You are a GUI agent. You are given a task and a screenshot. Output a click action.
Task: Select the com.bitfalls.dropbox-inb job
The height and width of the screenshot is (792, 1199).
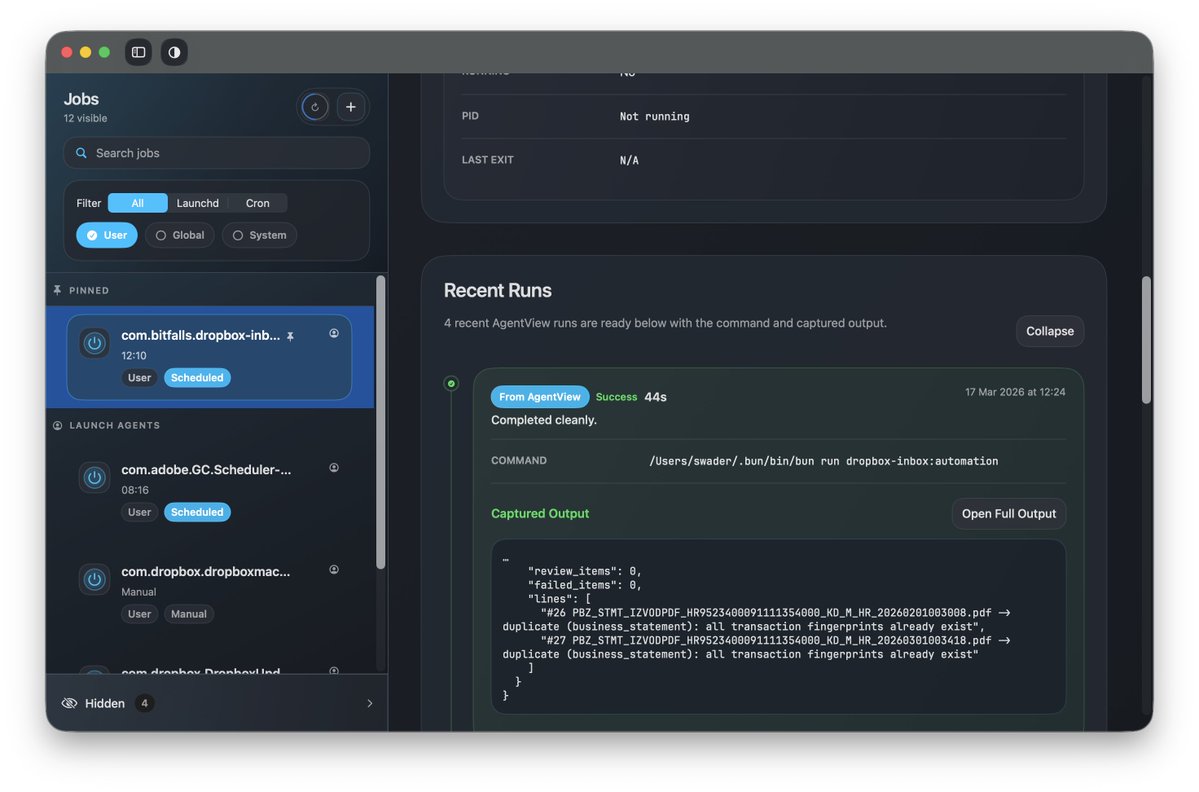[209, 357]
